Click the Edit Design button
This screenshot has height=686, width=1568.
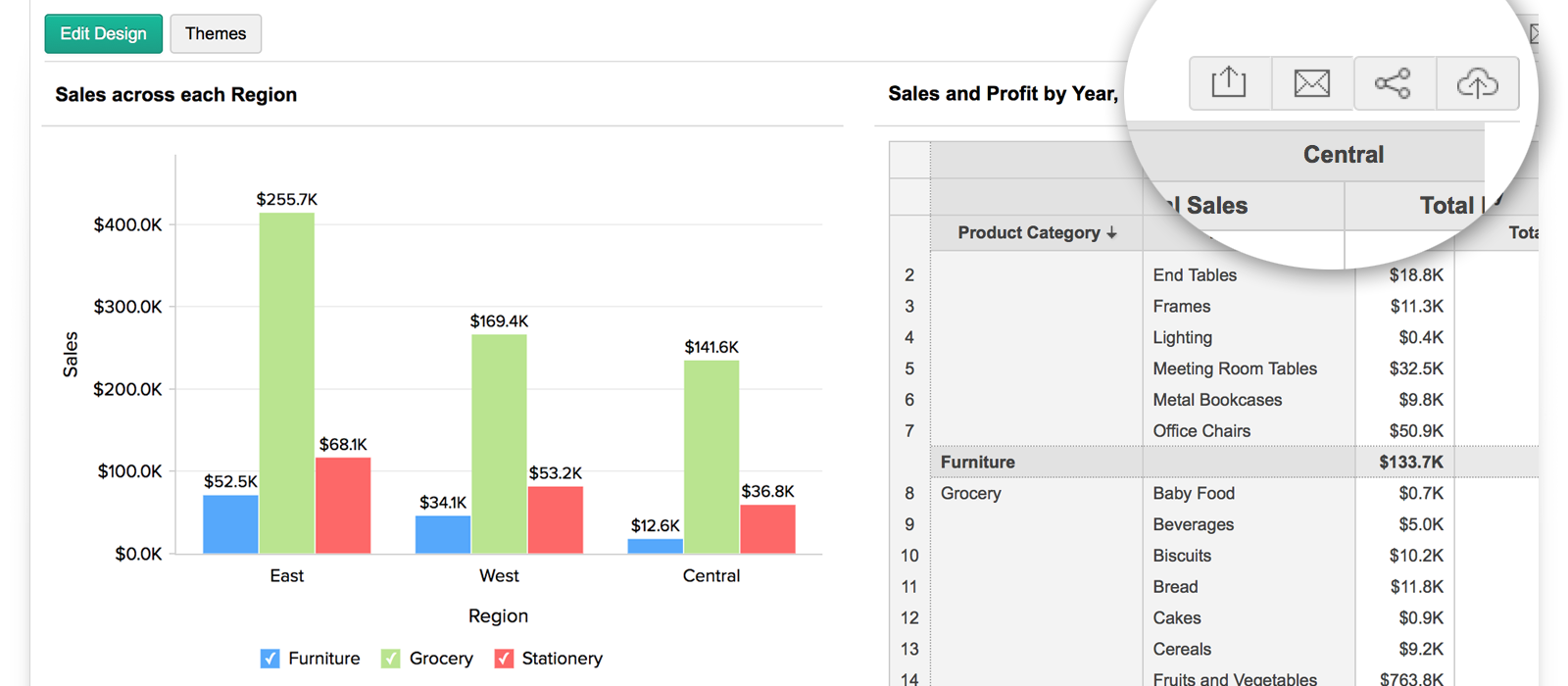pos(103,33)
